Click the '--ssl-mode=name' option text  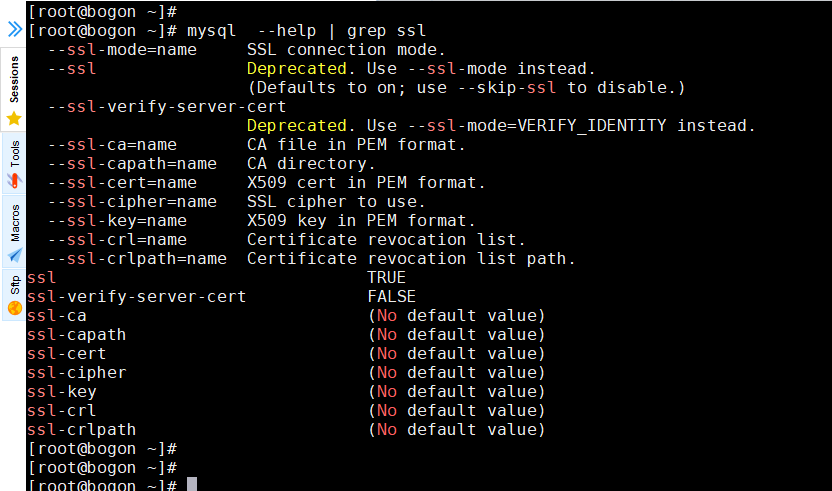click(122, 50)
